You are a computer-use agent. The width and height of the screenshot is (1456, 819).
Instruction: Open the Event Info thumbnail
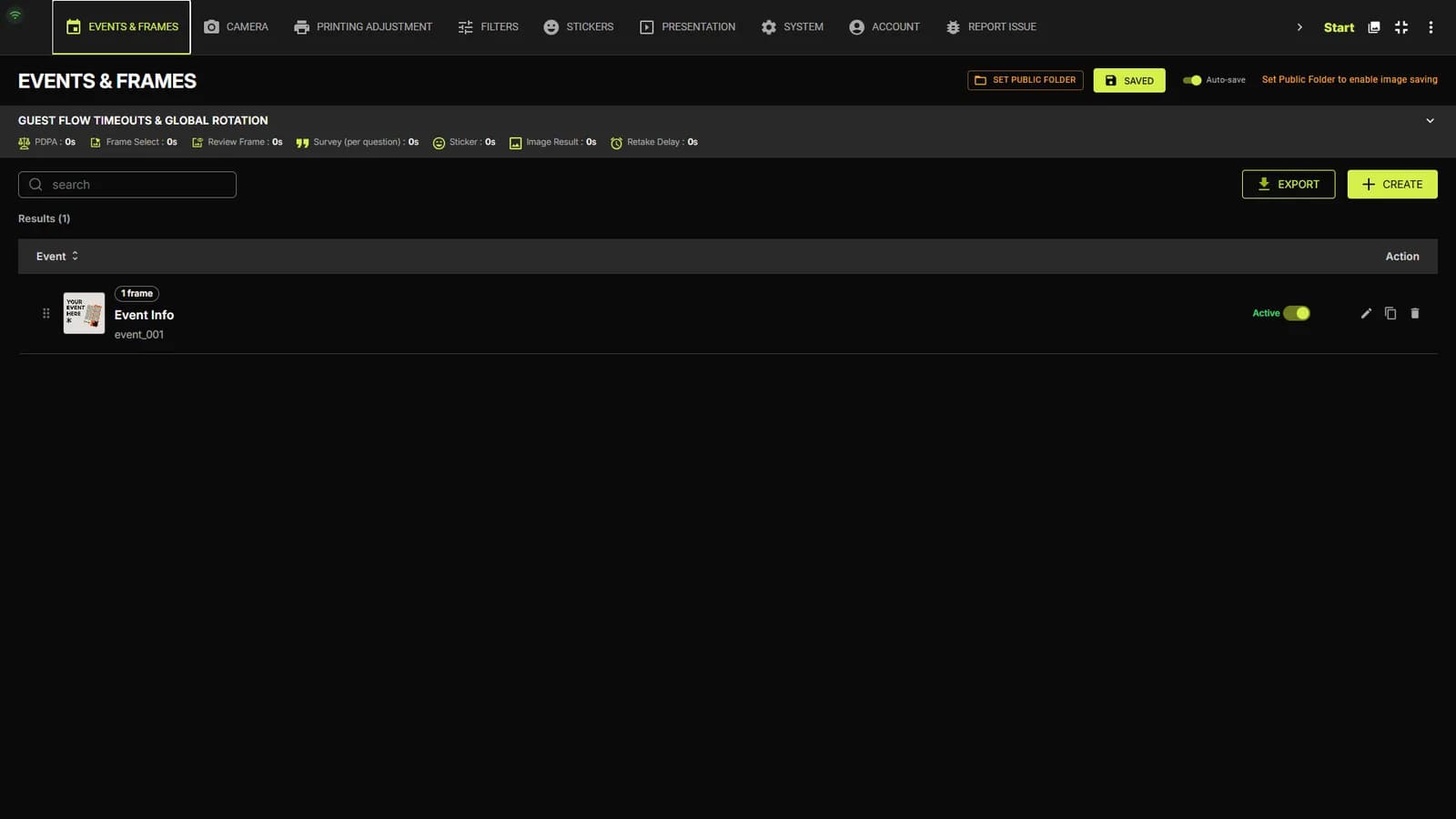tap(84, 313)
